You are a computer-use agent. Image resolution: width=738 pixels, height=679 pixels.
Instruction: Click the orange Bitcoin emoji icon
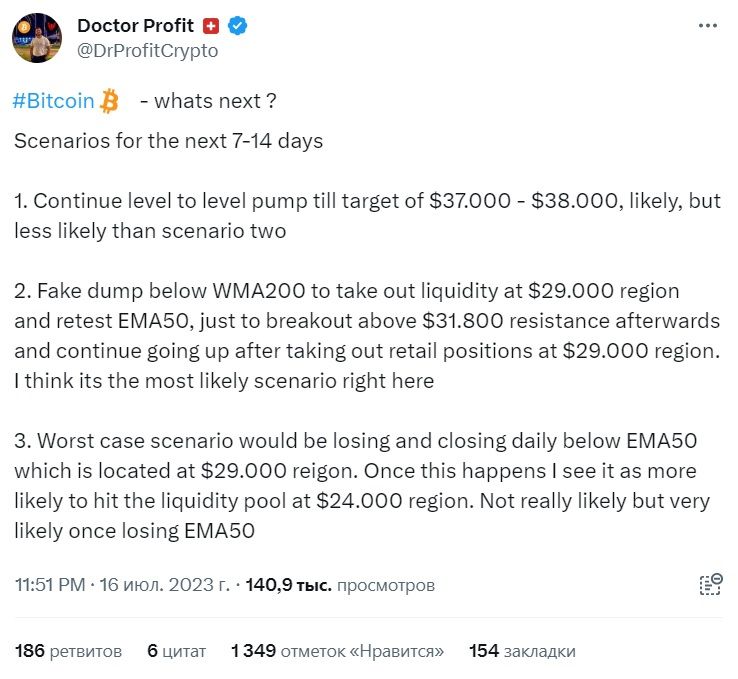pos(109,101)
